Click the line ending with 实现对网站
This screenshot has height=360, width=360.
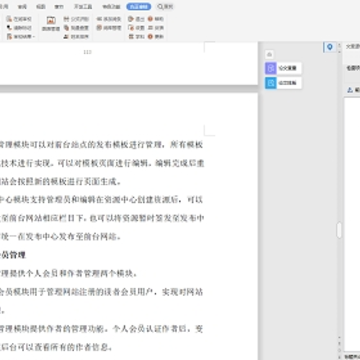(102, 292)
